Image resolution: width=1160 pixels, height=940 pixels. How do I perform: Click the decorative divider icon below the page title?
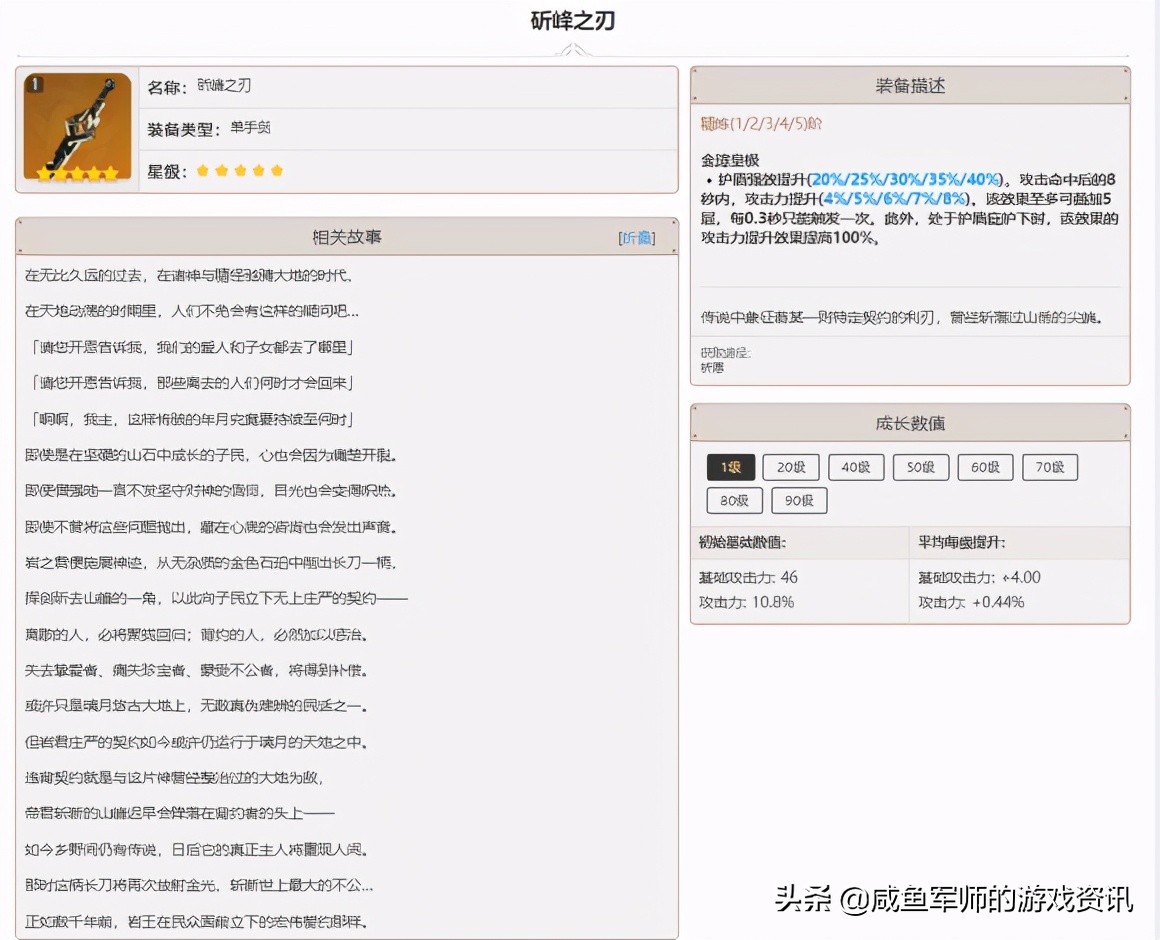572,49
